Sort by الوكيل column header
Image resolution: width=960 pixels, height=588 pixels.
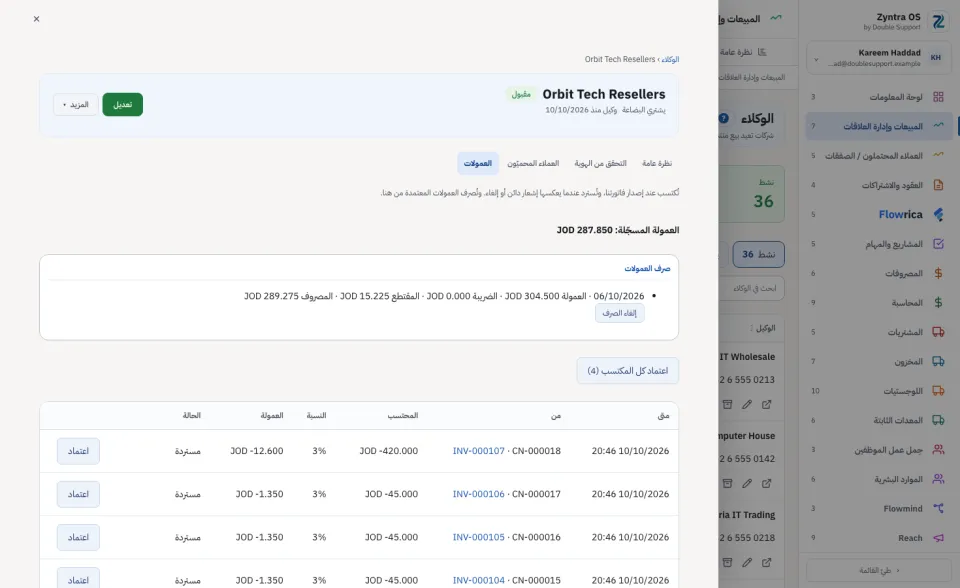click(763, 328)
